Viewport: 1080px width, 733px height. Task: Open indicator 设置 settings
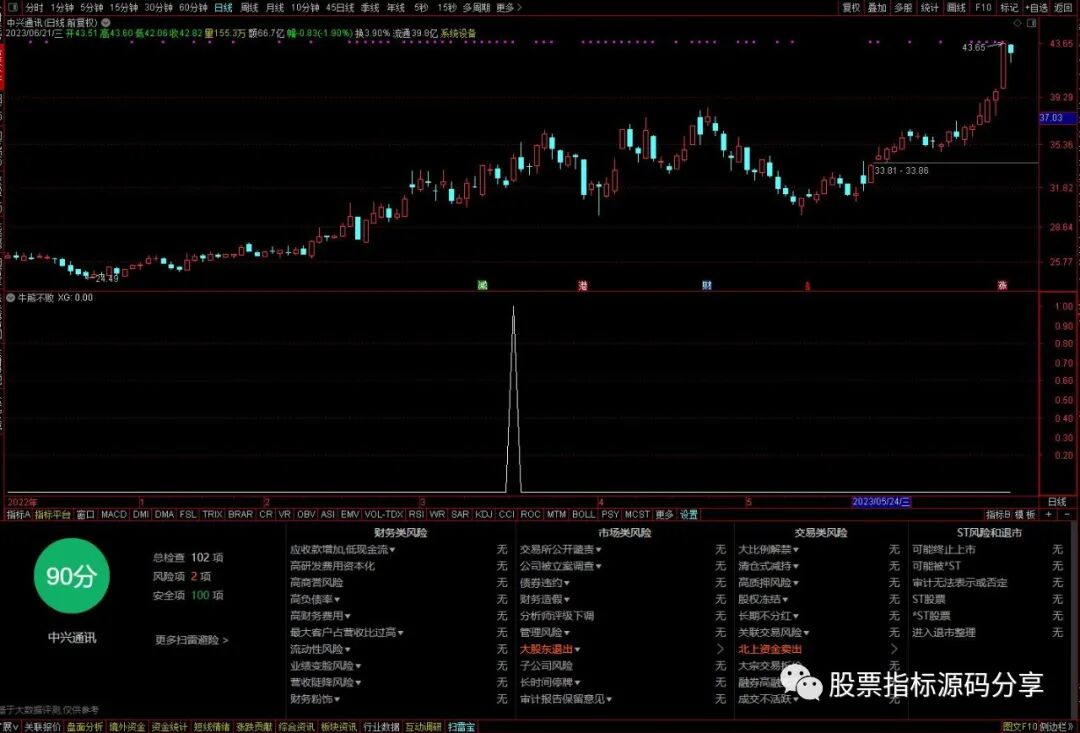689,515
